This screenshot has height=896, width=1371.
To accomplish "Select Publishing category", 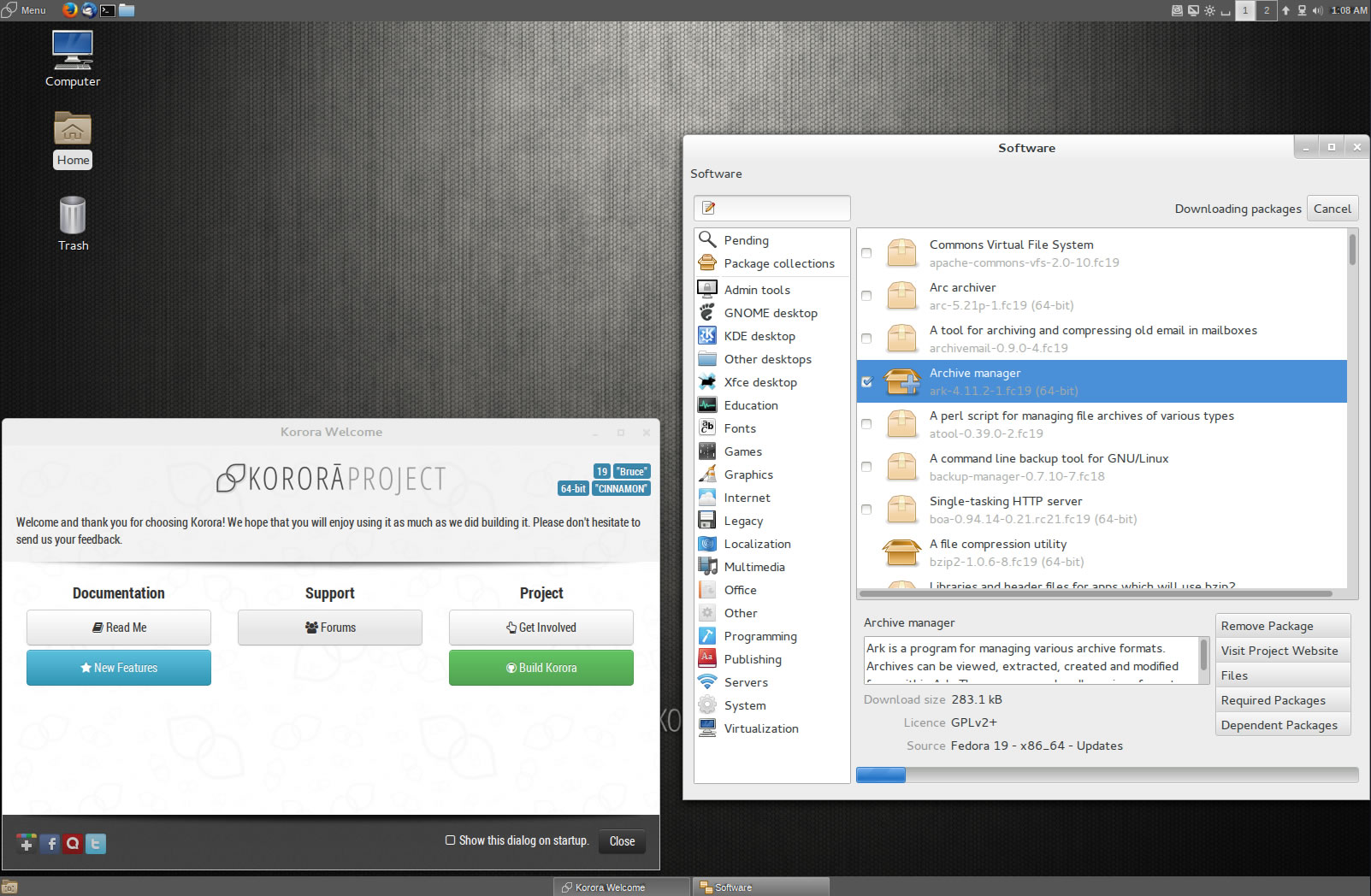I will [x=771, y=659].
